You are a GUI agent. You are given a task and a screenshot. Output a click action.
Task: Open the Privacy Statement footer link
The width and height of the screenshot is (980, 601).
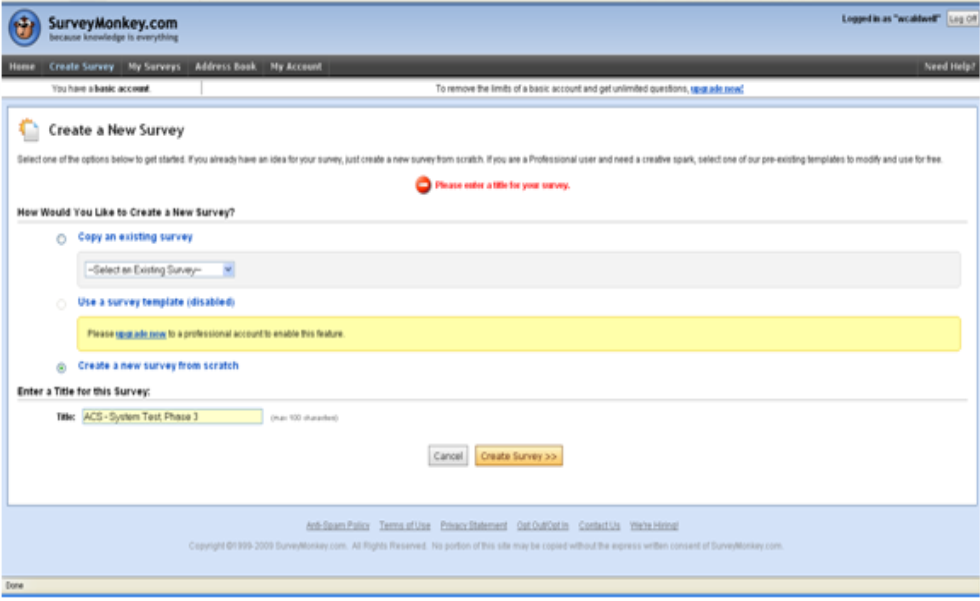[x=474, y=526]
